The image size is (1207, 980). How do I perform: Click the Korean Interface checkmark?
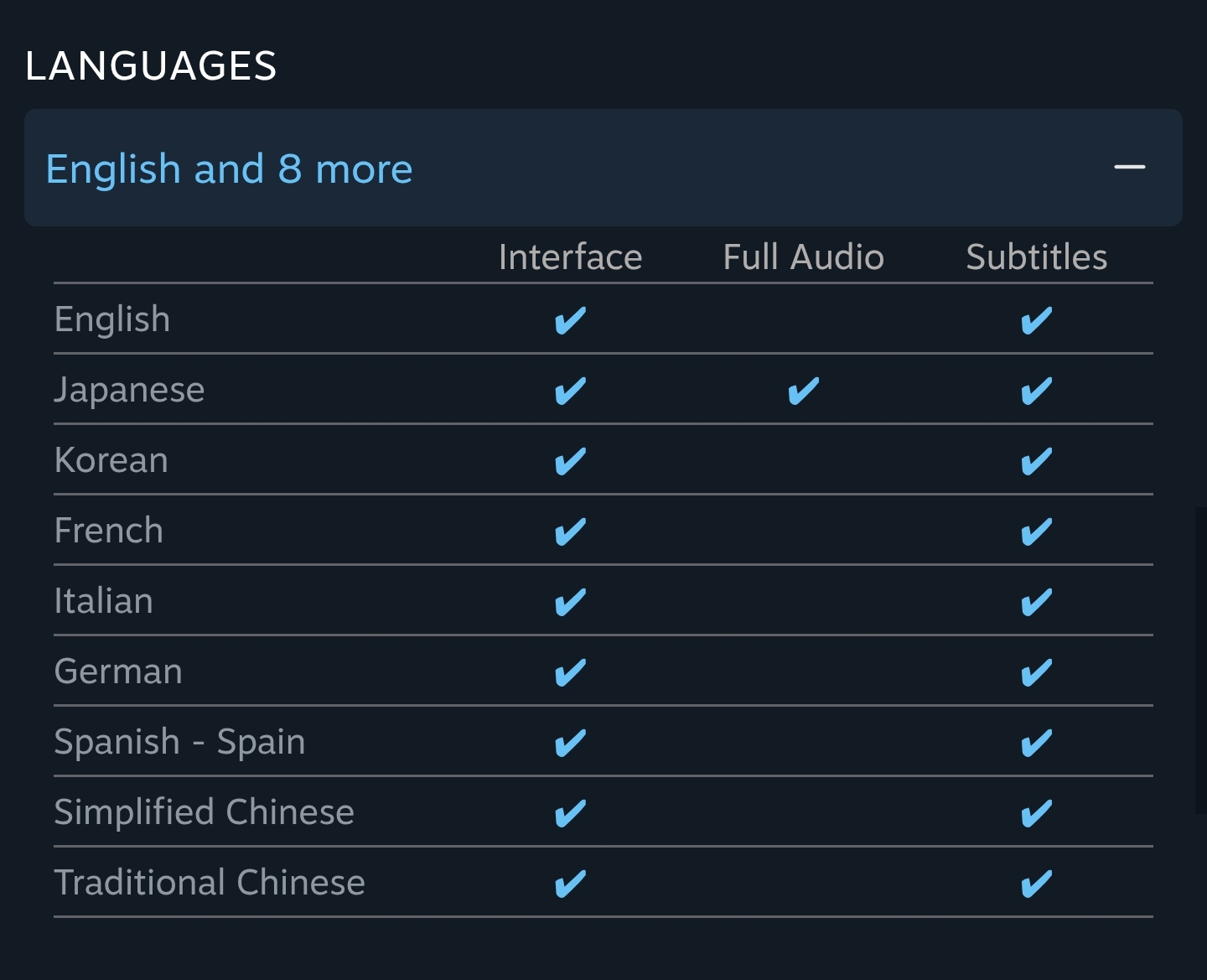(x=570, y=461)
